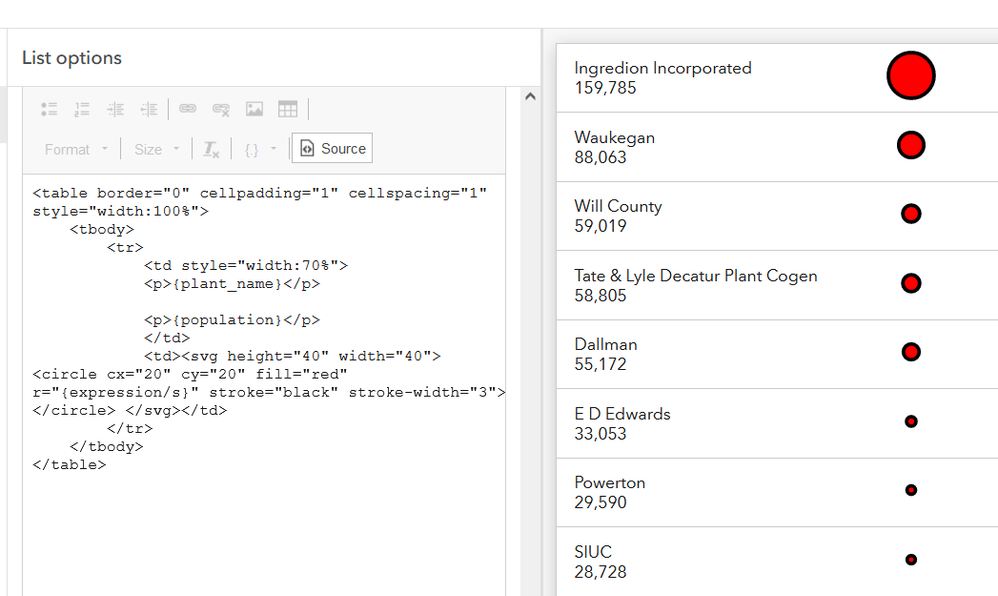Click the red circle beside Will County
The width and height of the screenshot is (998, 596).
[911, 214]
